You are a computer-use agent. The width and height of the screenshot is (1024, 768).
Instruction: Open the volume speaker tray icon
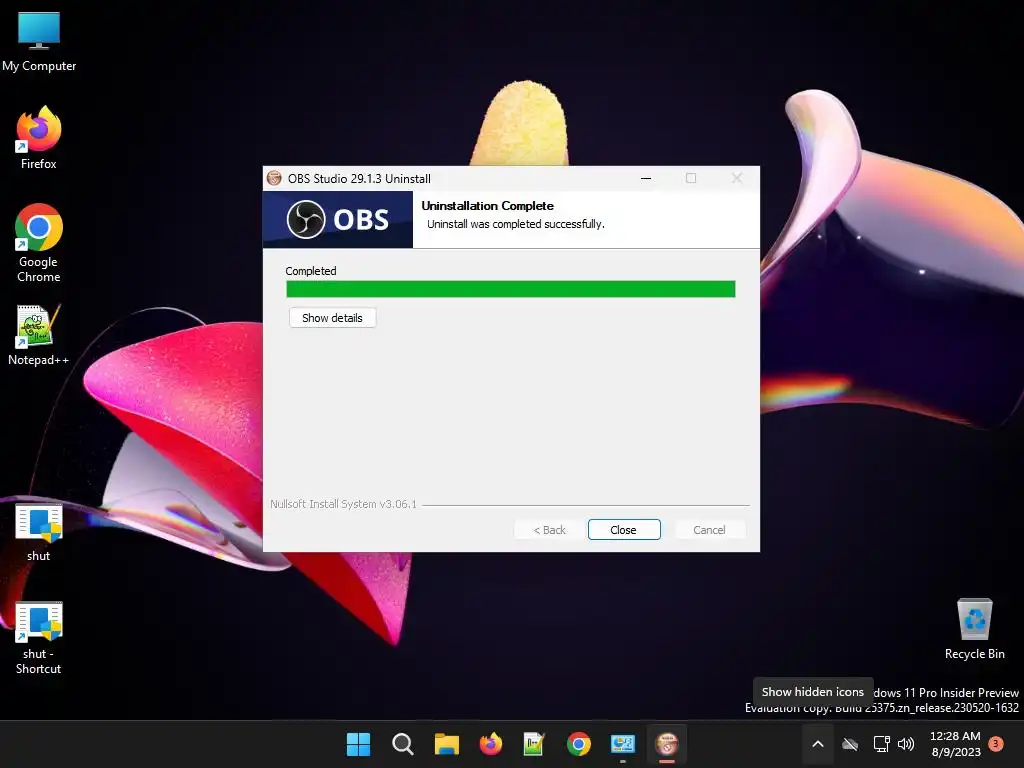(x=906, y=744)
